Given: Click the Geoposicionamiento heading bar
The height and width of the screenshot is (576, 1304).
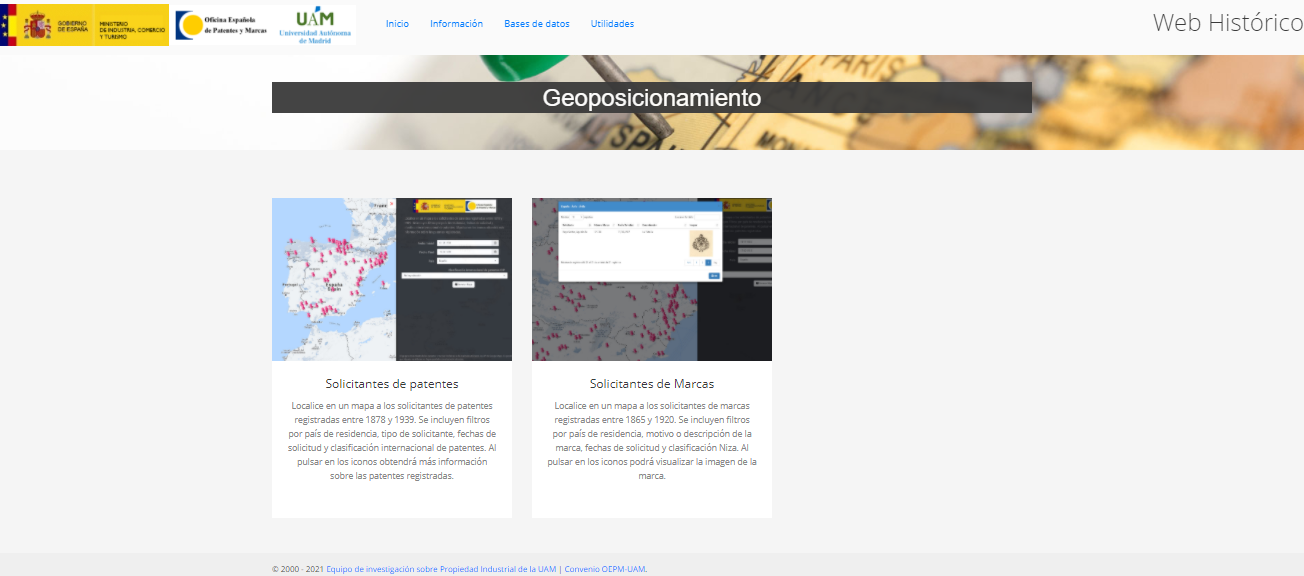Looking at the screenshot, I should pyautogui.click(x=651, y=98).
